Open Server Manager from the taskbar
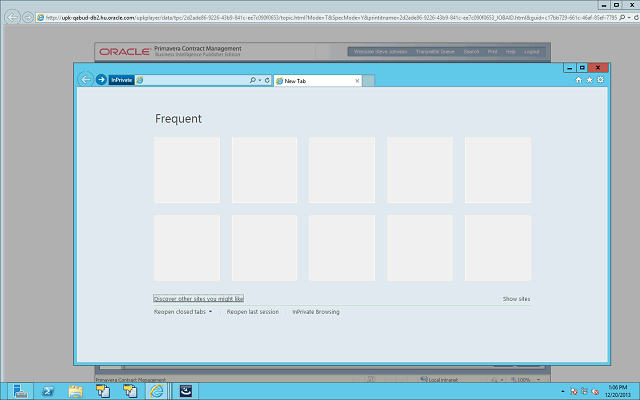640x400 pixels. [x=19, y=391]
